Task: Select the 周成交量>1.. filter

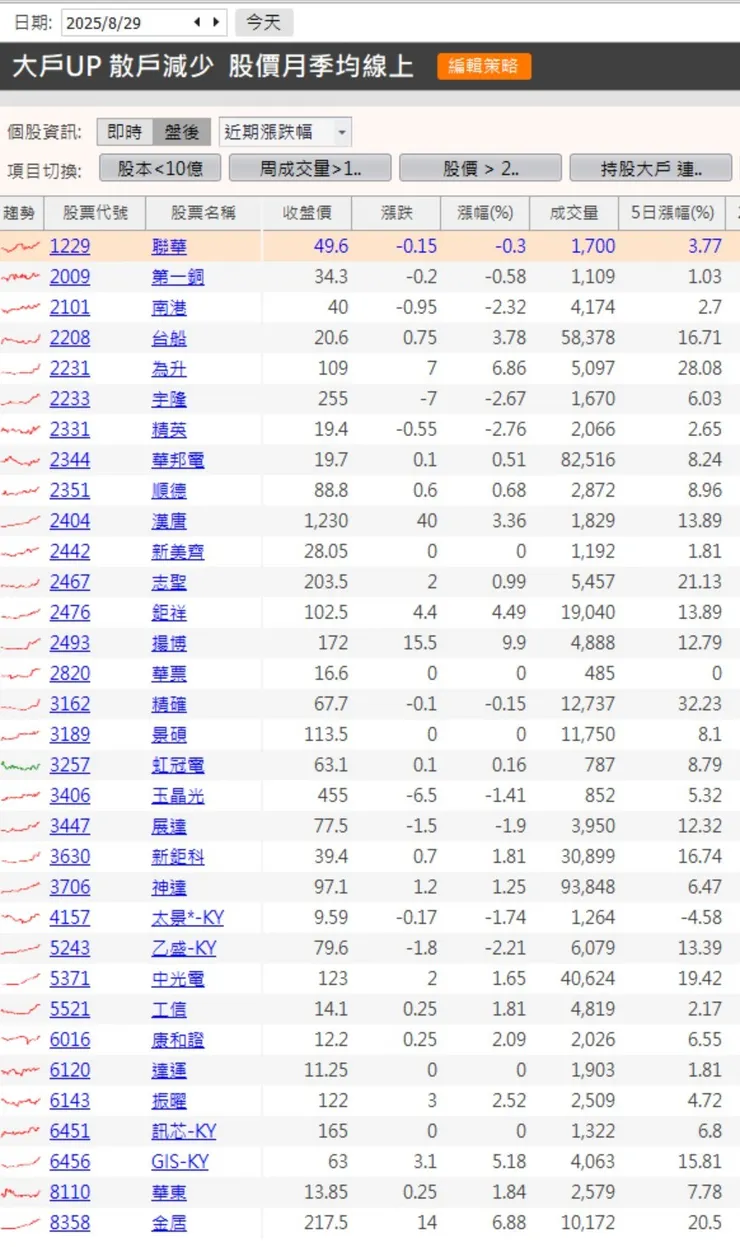Action: coord(310,168)
